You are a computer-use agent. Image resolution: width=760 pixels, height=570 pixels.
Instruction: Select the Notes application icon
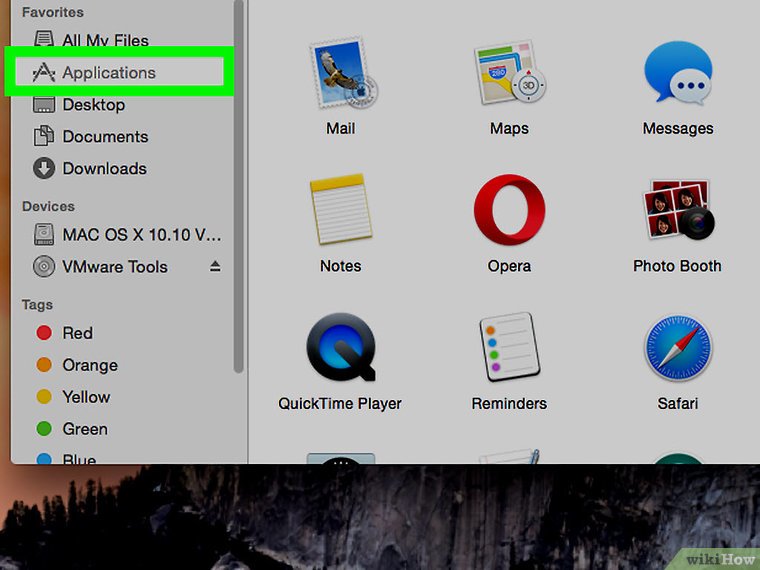(340, 211)
